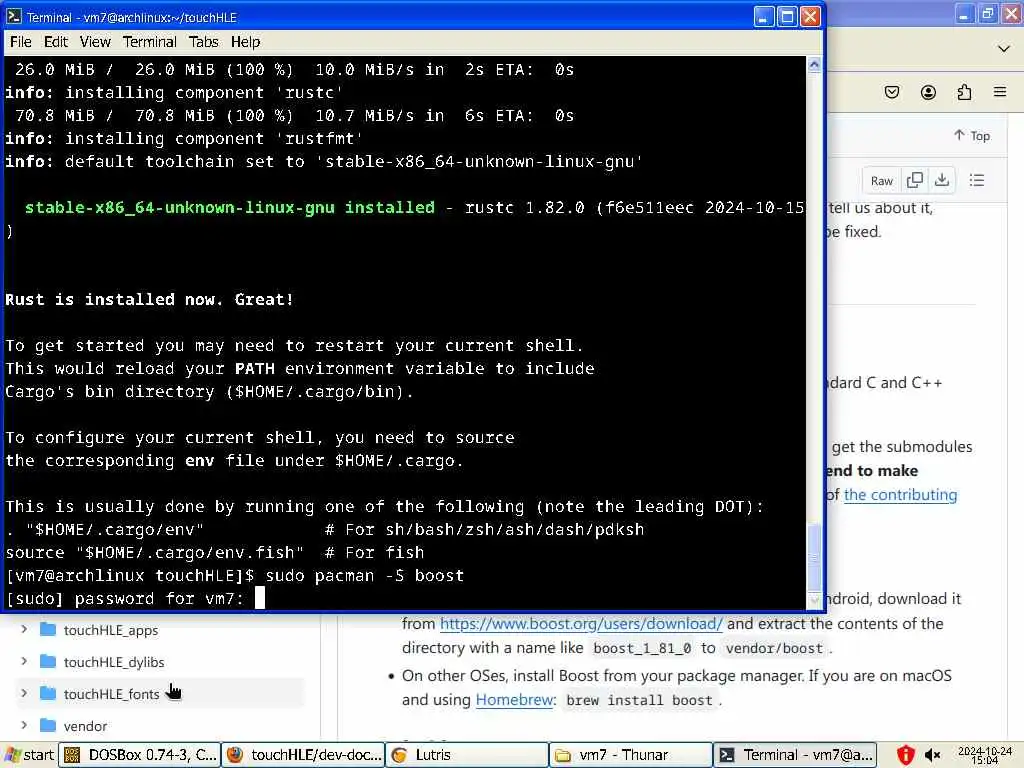The height and width of the screenshot is (768, 1024).
Task: Toggle the muted volume tray icon
Action: click(x=933, y=756)
